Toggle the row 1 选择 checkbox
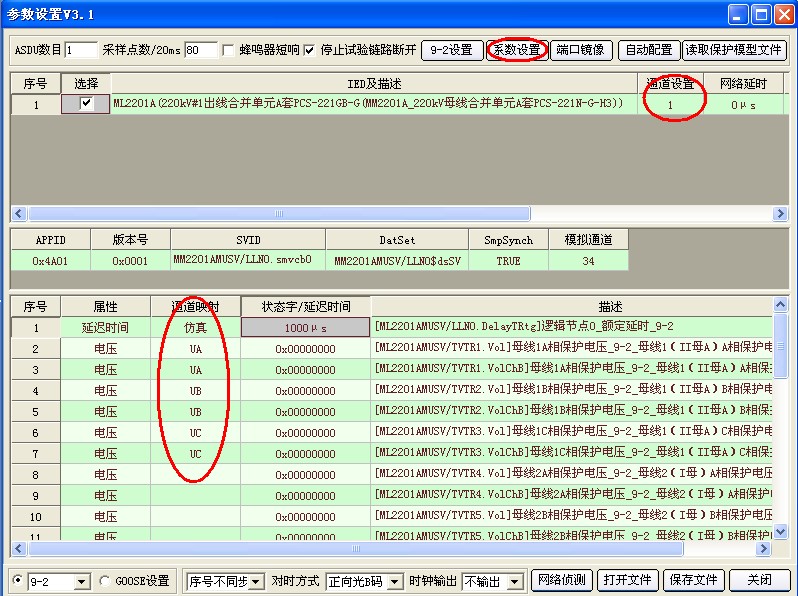 pyautogui.click(x=86, y=103)
